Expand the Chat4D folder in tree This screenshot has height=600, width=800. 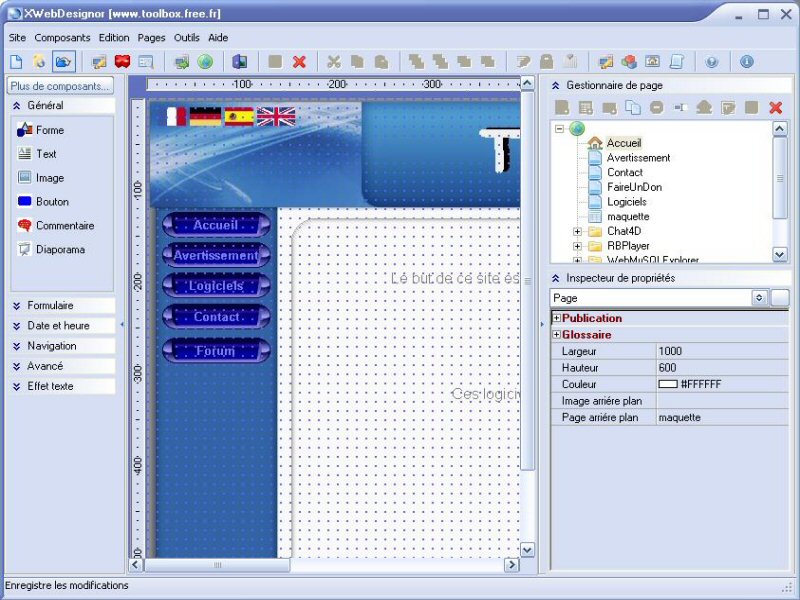(577, 232)
